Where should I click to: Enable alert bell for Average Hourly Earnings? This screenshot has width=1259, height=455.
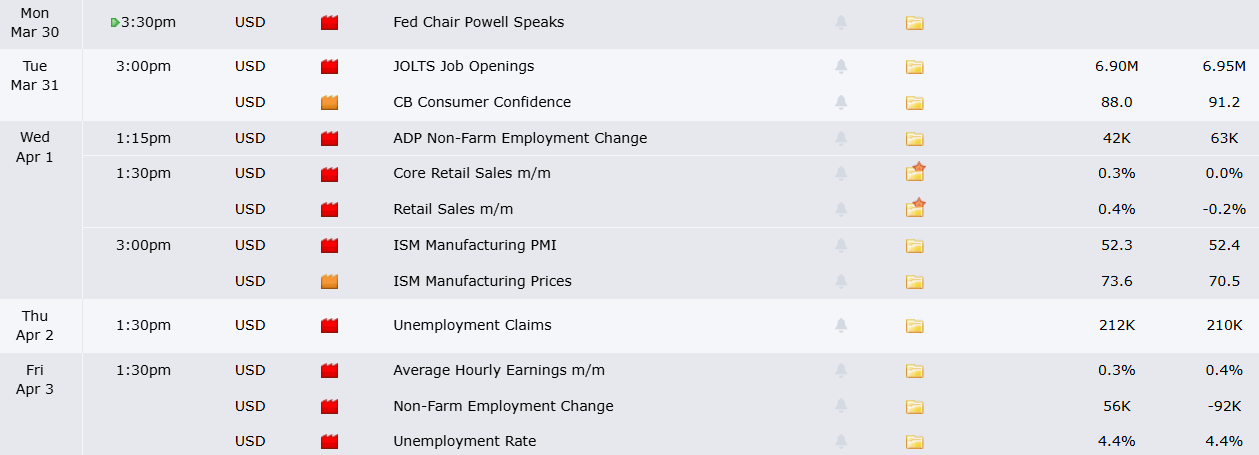(841, 371)
